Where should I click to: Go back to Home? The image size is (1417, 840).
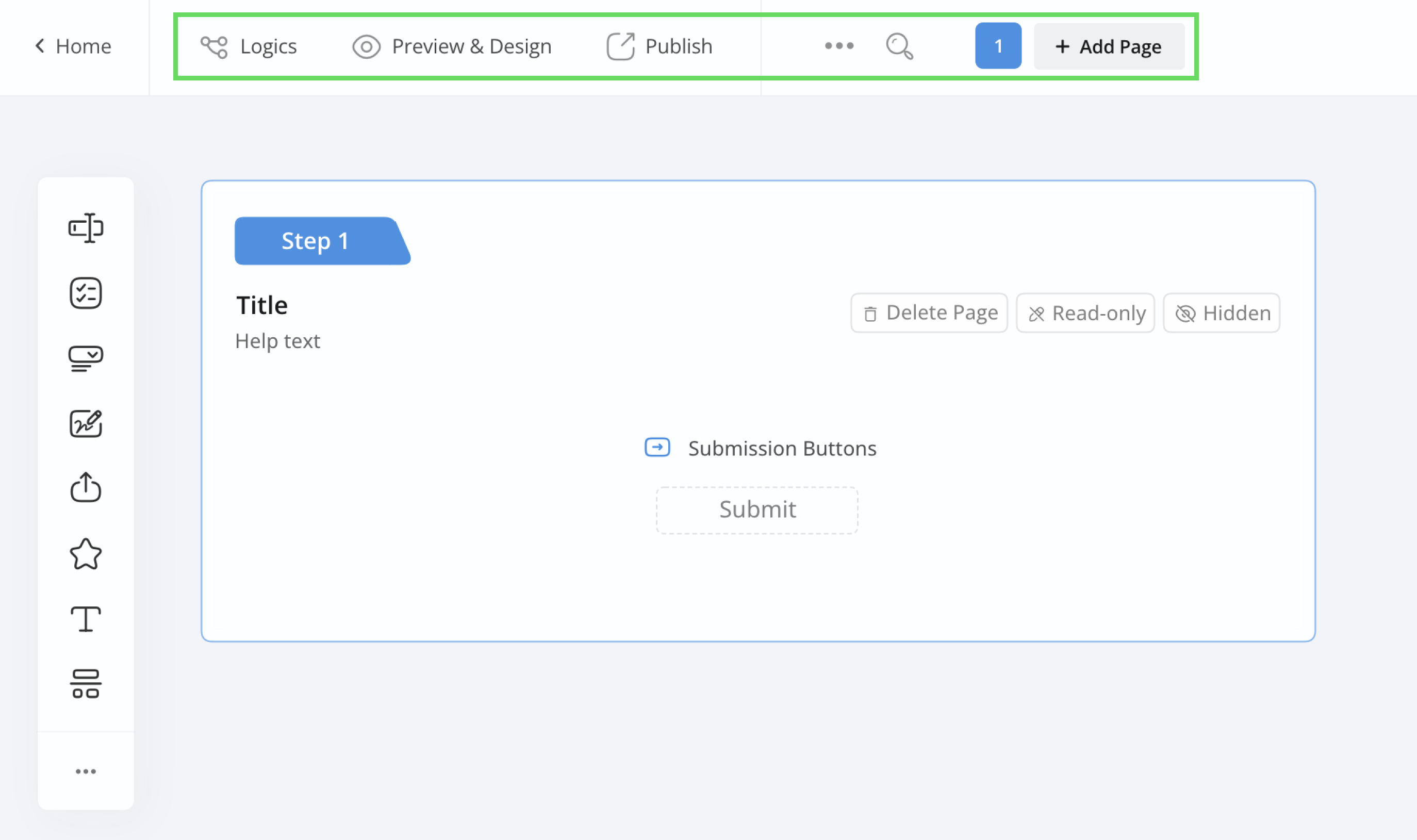click(73, 46)
